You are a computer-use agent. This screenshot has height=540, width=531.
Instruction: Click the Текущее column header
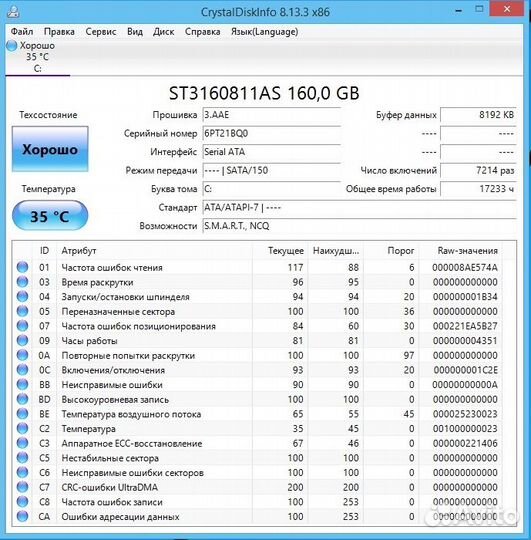tap(280, 250)
